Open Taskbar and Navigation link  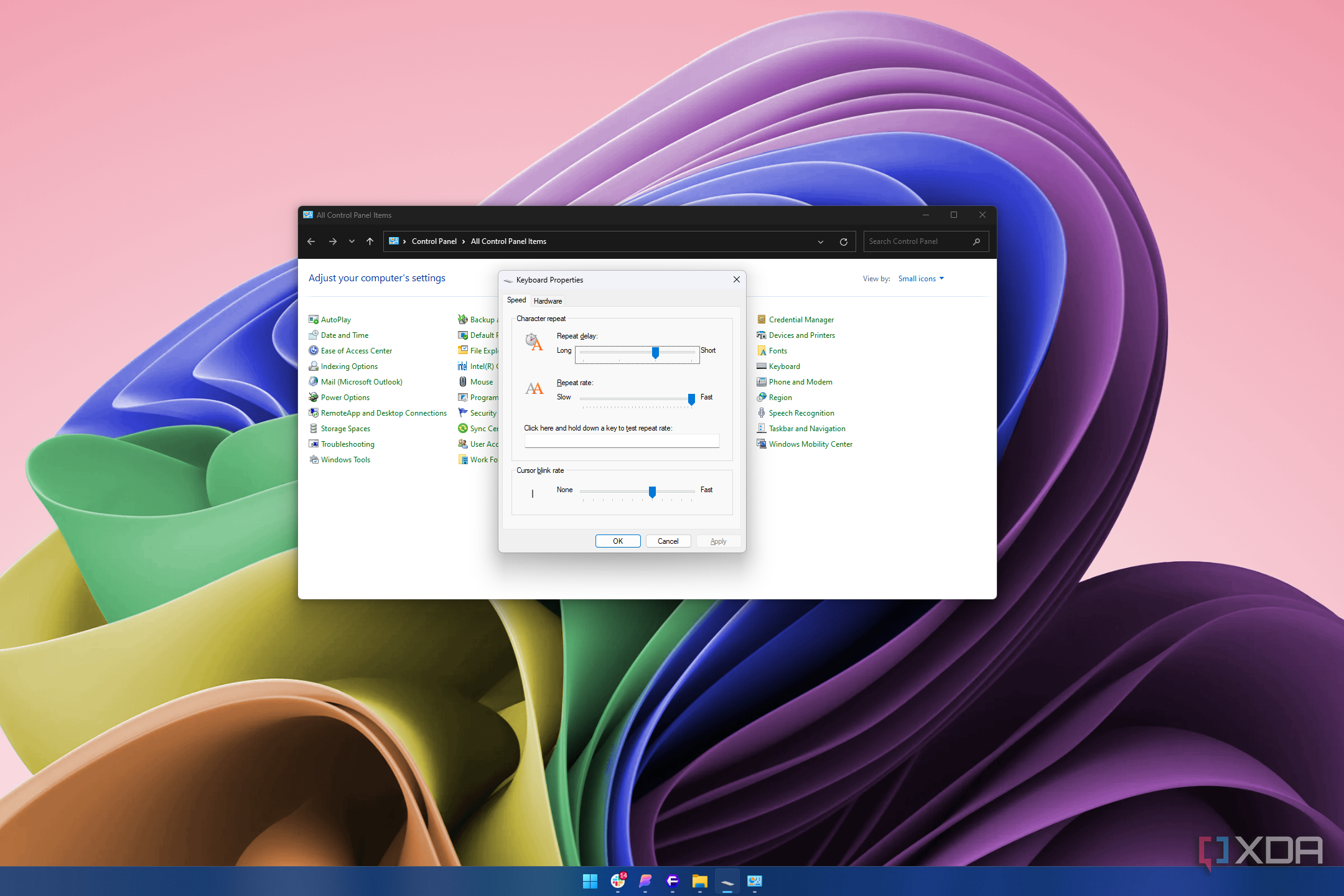click(x=807, y=428)
